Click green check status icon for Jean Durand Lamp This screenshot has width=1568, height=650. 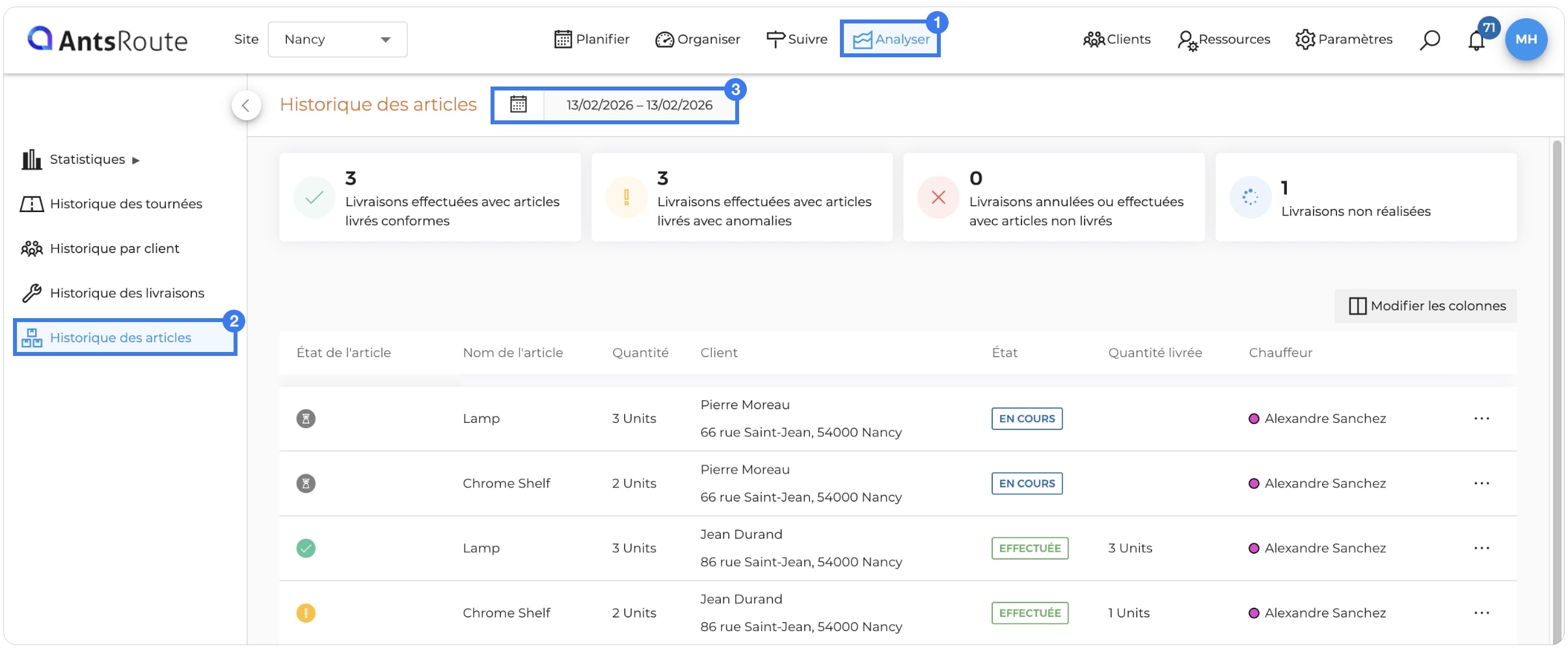point(306,548)
